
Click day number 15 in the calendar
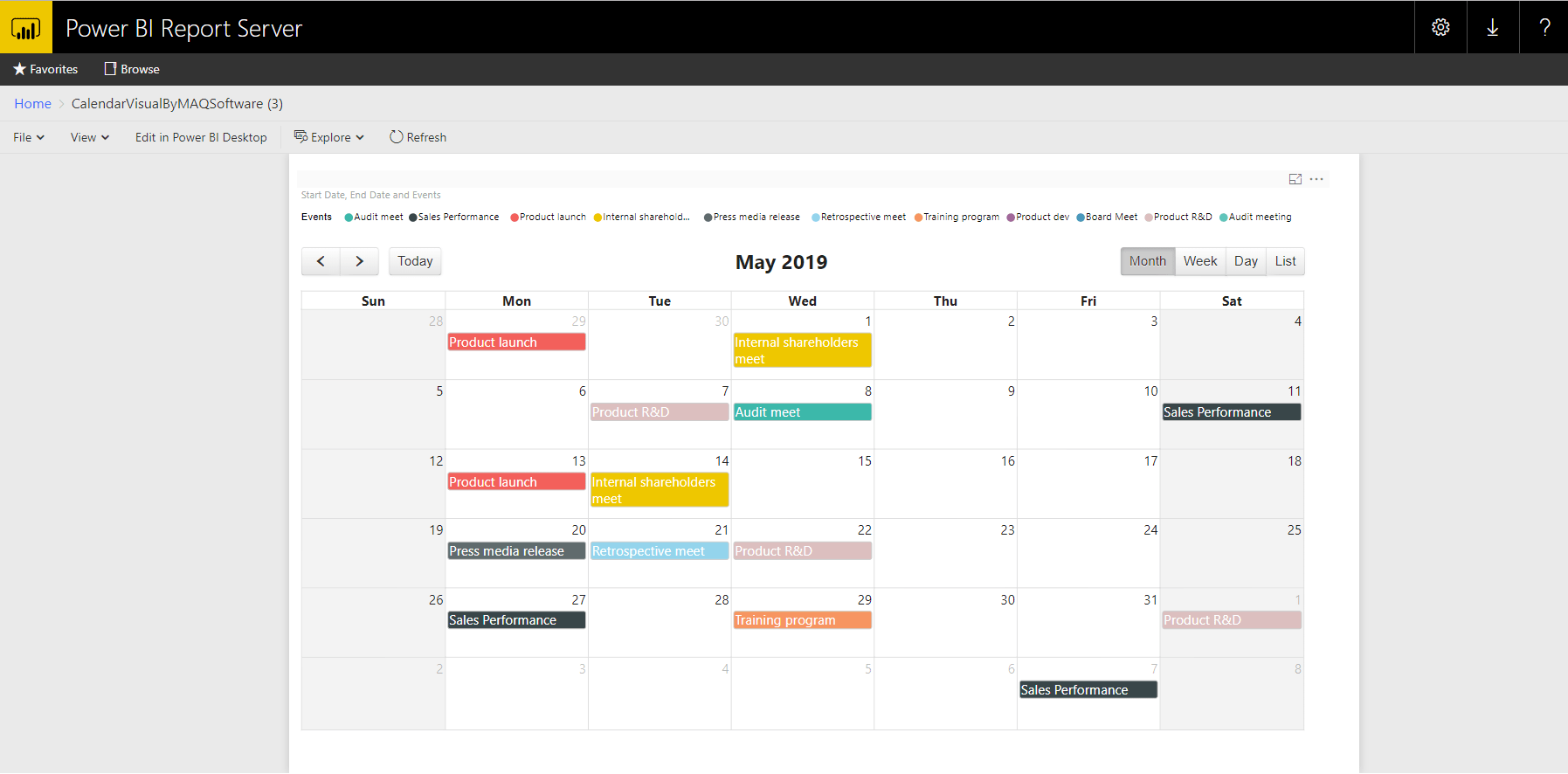(865, 461)
